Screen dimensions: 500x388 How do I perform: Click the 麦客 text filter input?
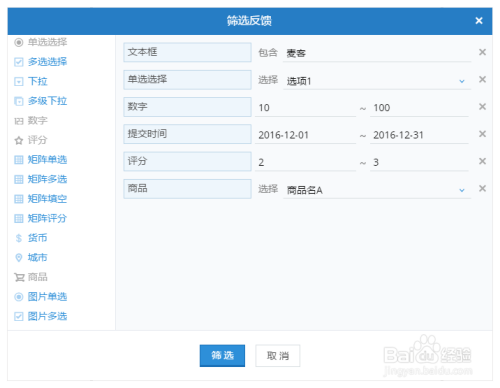pyautogui.click(x=377, y=53)
